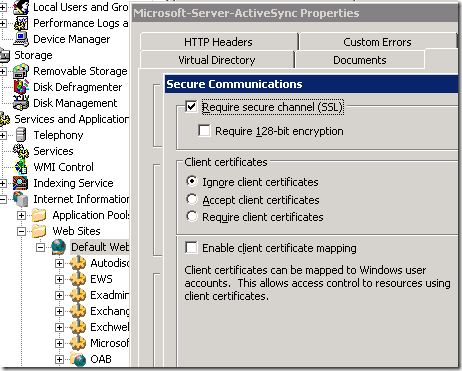
Task: Click the Services and Applications icon
Action: click(x=5, y=119)
